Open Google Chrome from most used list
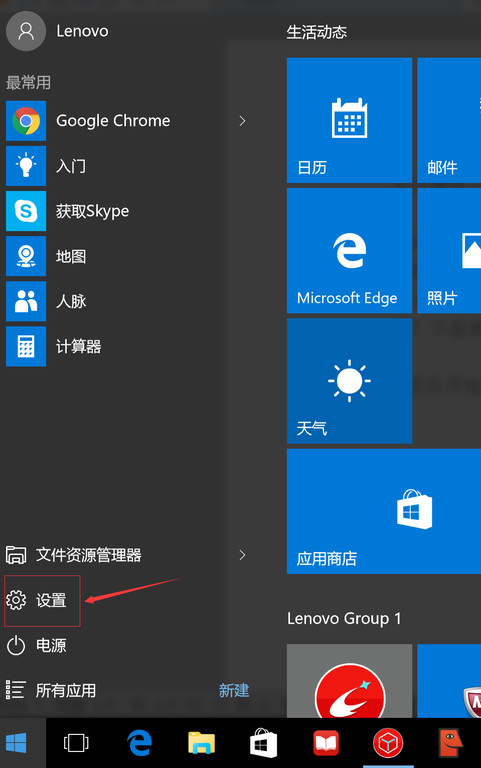 [114, 120]
